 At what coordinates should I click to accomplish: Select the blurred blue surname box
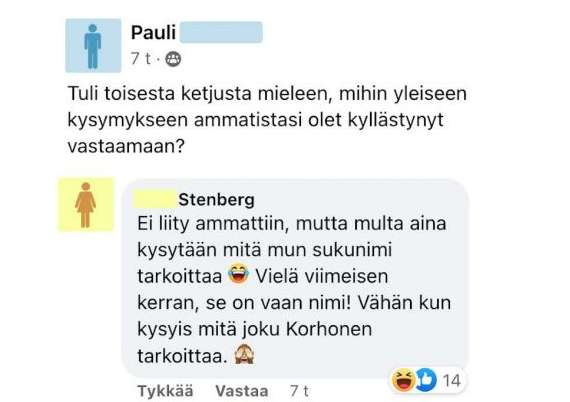(221, 32)
